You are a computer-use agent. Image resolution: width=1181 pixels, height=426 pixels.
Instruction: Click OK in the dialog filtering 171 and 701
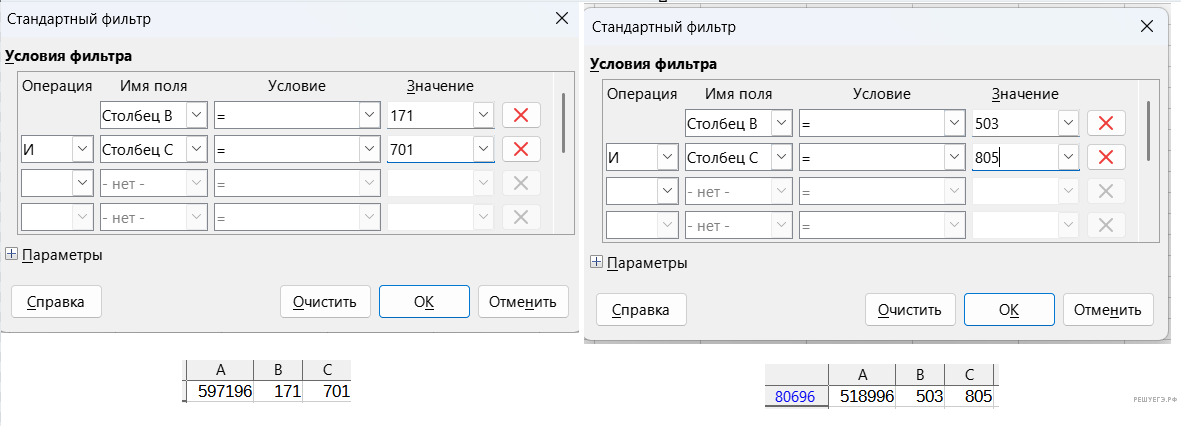click(x=423, y=301)
